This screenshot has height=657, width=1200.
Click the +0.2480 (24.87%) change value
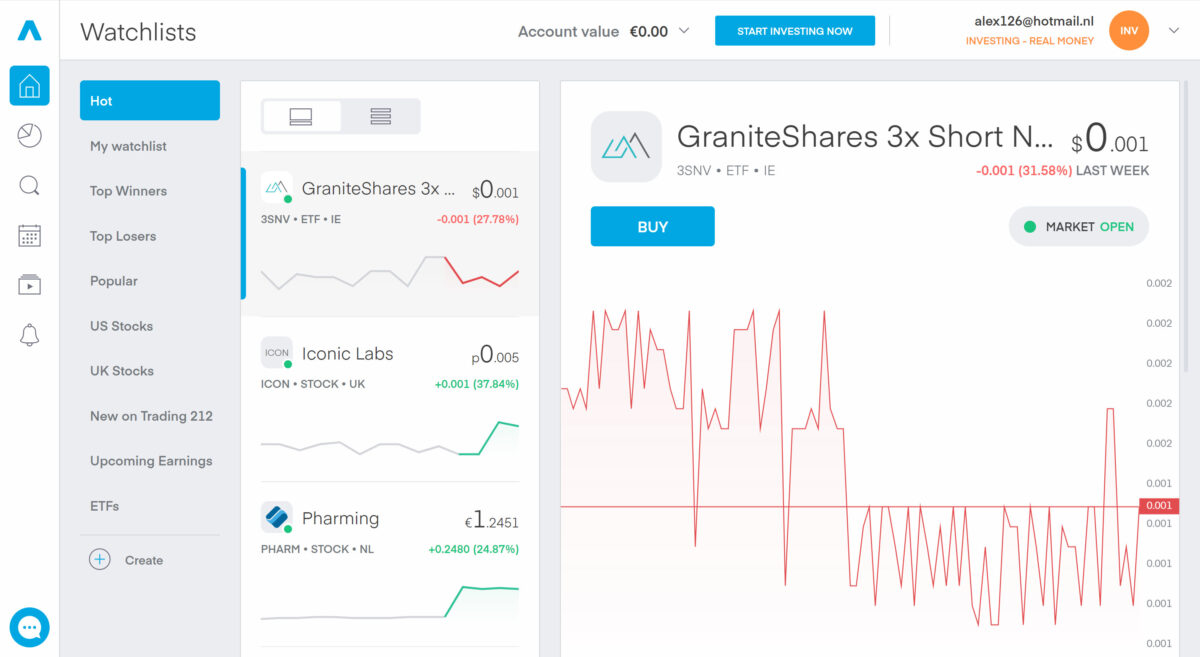474,549
